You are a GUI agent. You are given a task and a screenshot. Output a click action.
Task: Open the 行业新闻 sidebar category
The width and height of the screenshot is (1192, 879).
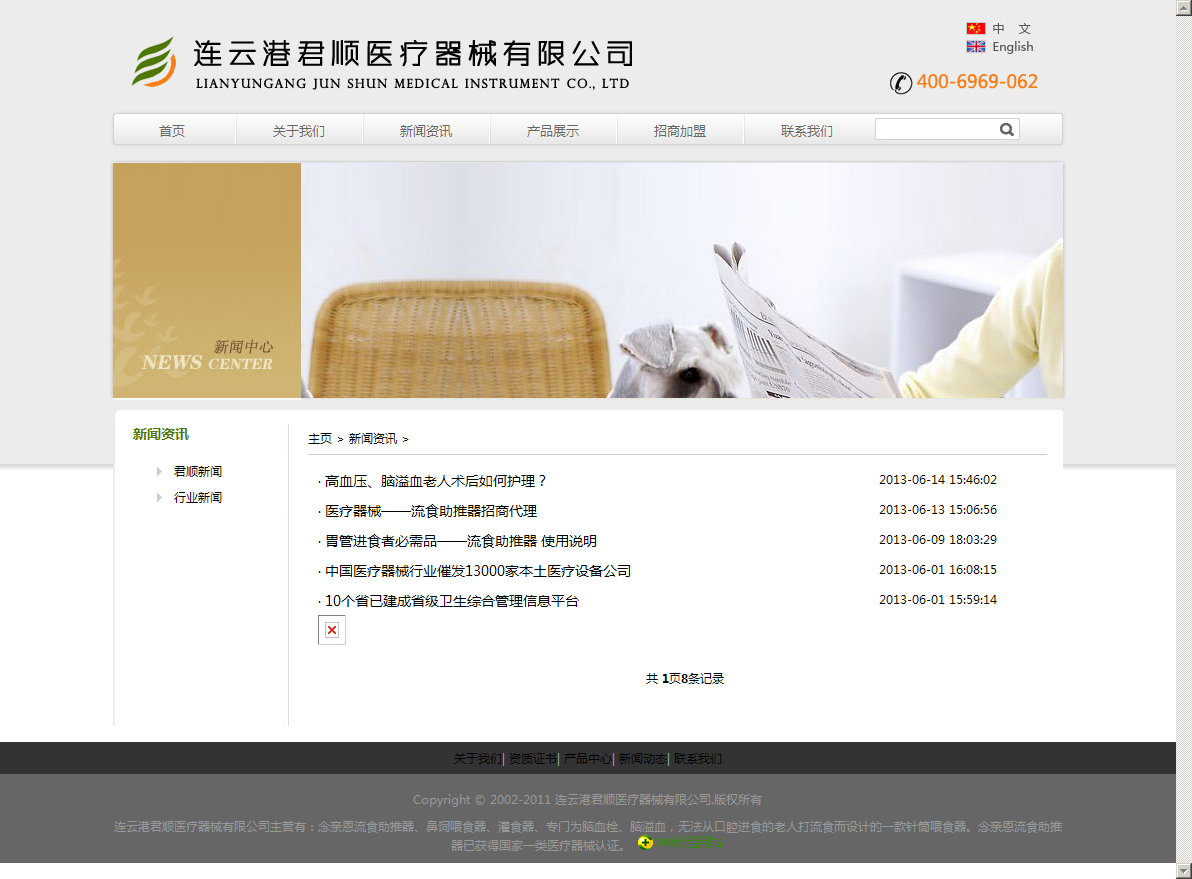198,497
